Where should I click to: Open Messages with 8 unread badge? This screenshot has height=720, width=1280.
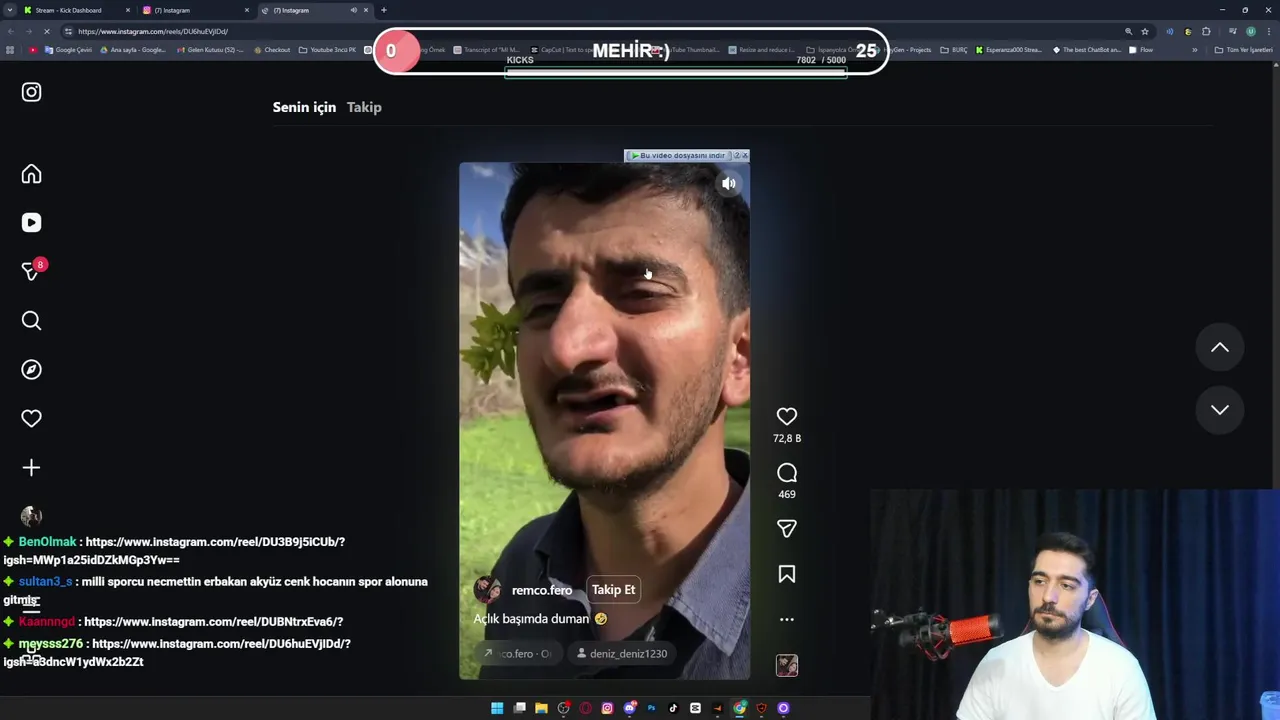33,271
